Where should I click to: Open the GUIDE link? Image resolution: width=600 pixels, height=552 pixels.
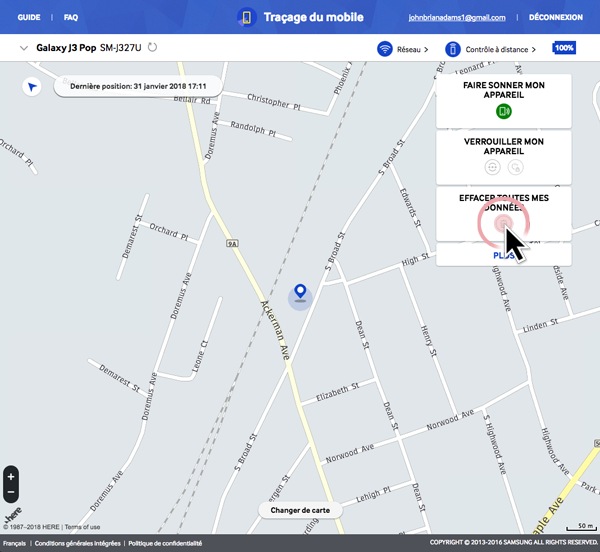(29, 17)
